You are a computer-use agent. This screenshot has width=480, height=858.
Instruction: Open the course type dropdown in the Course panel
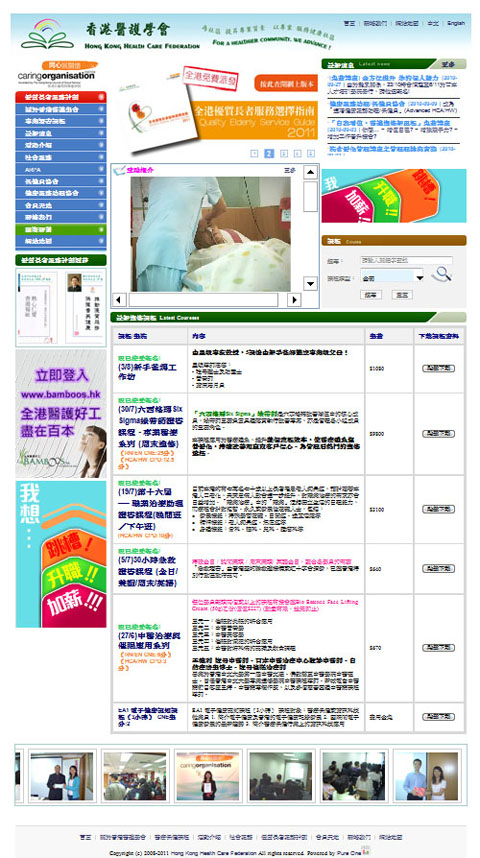392,277
